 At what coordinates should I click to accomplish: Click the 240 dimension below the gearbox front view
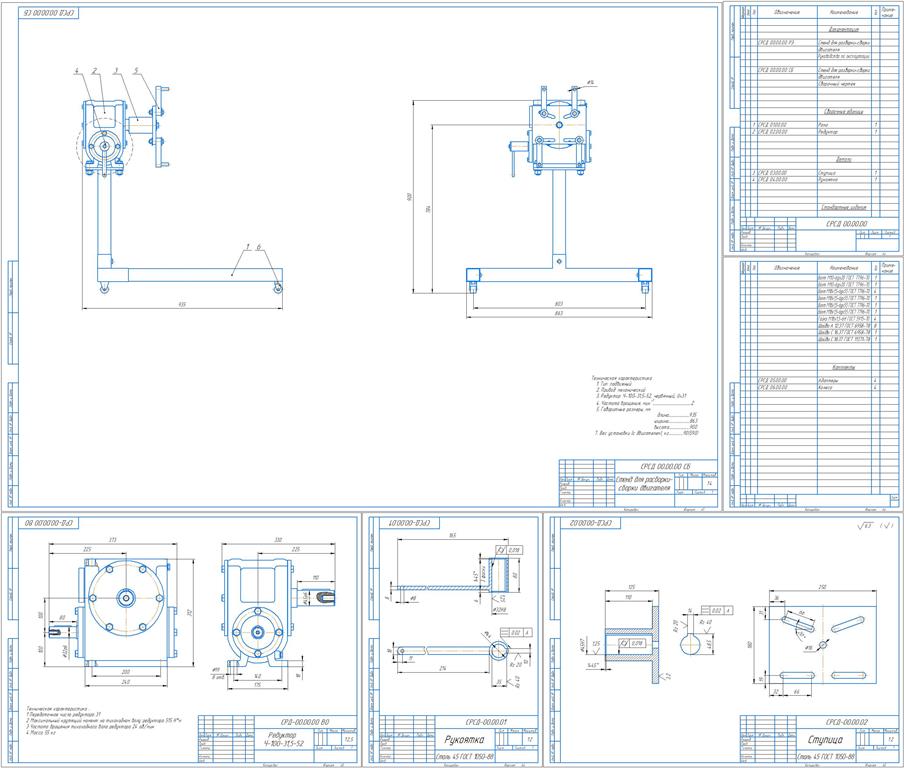click(126, 682)
